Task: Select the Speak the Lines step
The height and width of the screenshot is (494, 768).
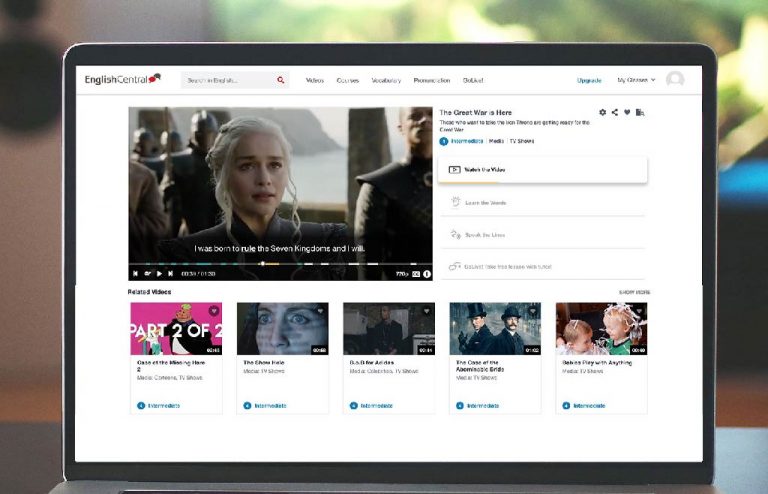Action: 542,235
